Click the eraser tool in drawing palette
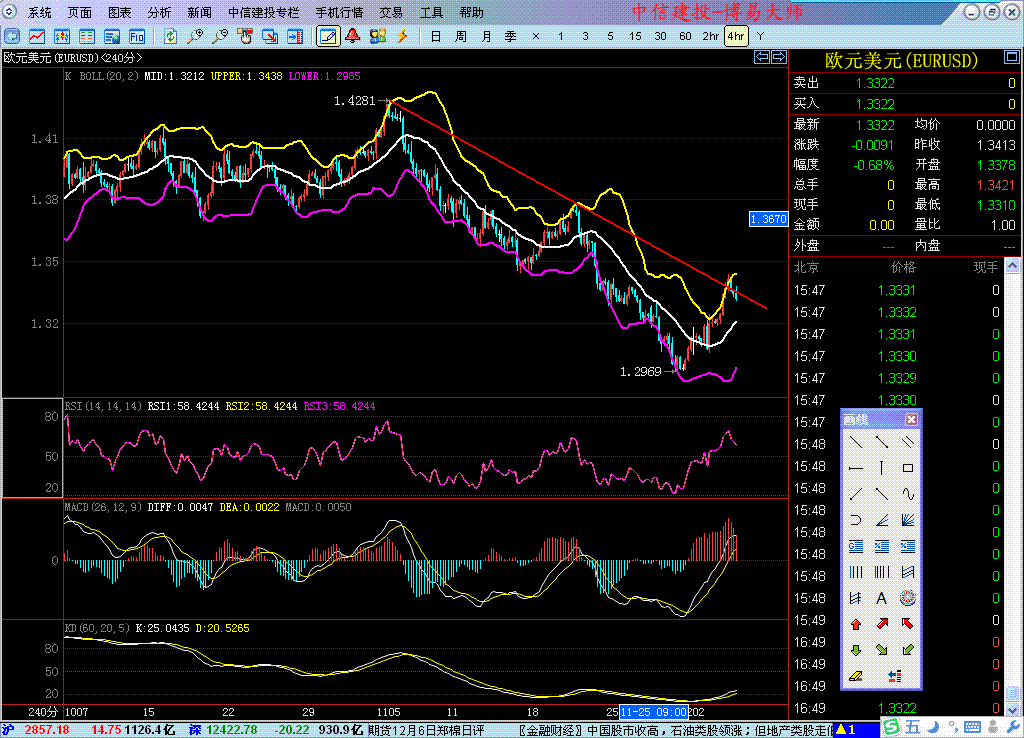Image resolution: width=1024 pixels, height=738 pixels. tap(855, 676)
